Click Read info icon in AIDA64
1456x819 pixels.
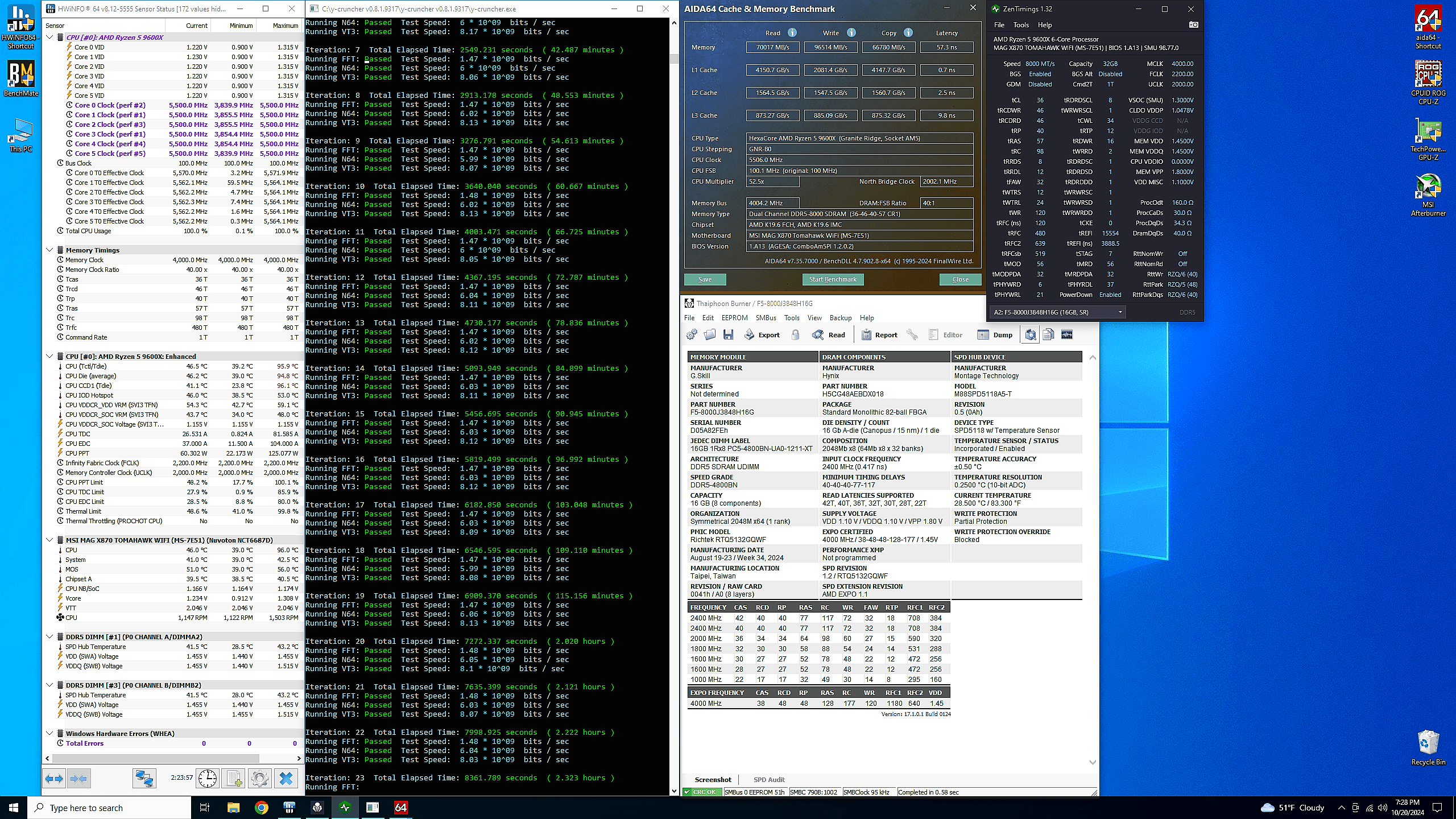point(792,32)
